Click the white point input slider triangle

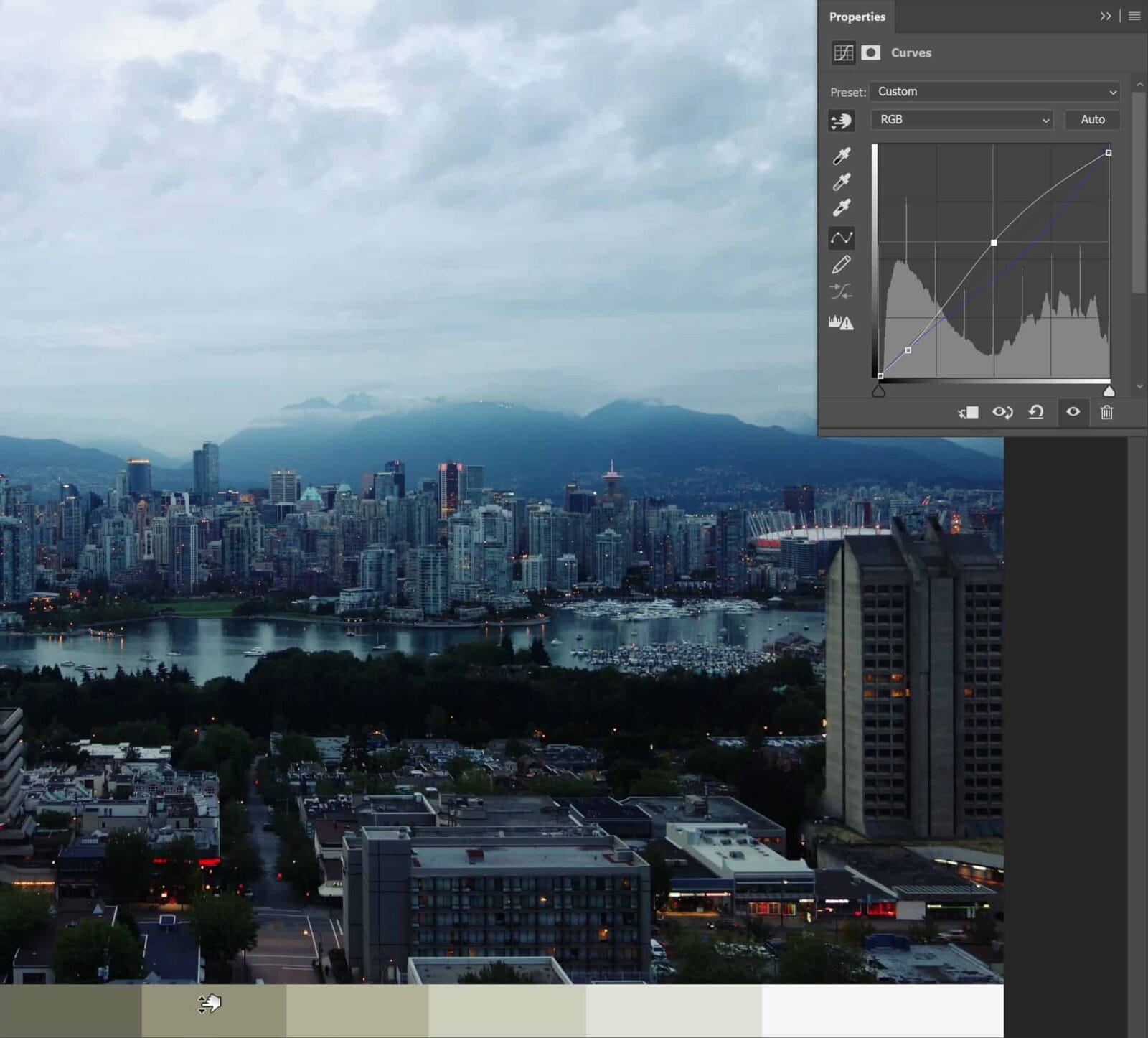1109,391
